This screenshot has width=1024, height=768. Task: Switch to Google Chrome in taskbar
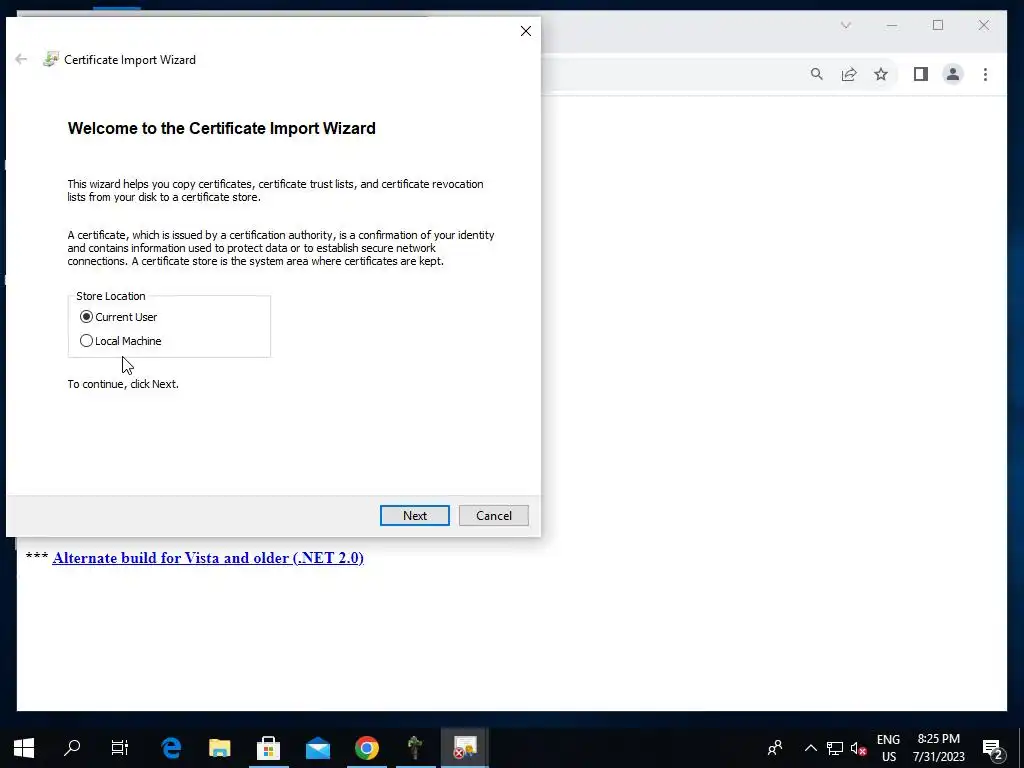pyautogui.click(x=366, y=748)
